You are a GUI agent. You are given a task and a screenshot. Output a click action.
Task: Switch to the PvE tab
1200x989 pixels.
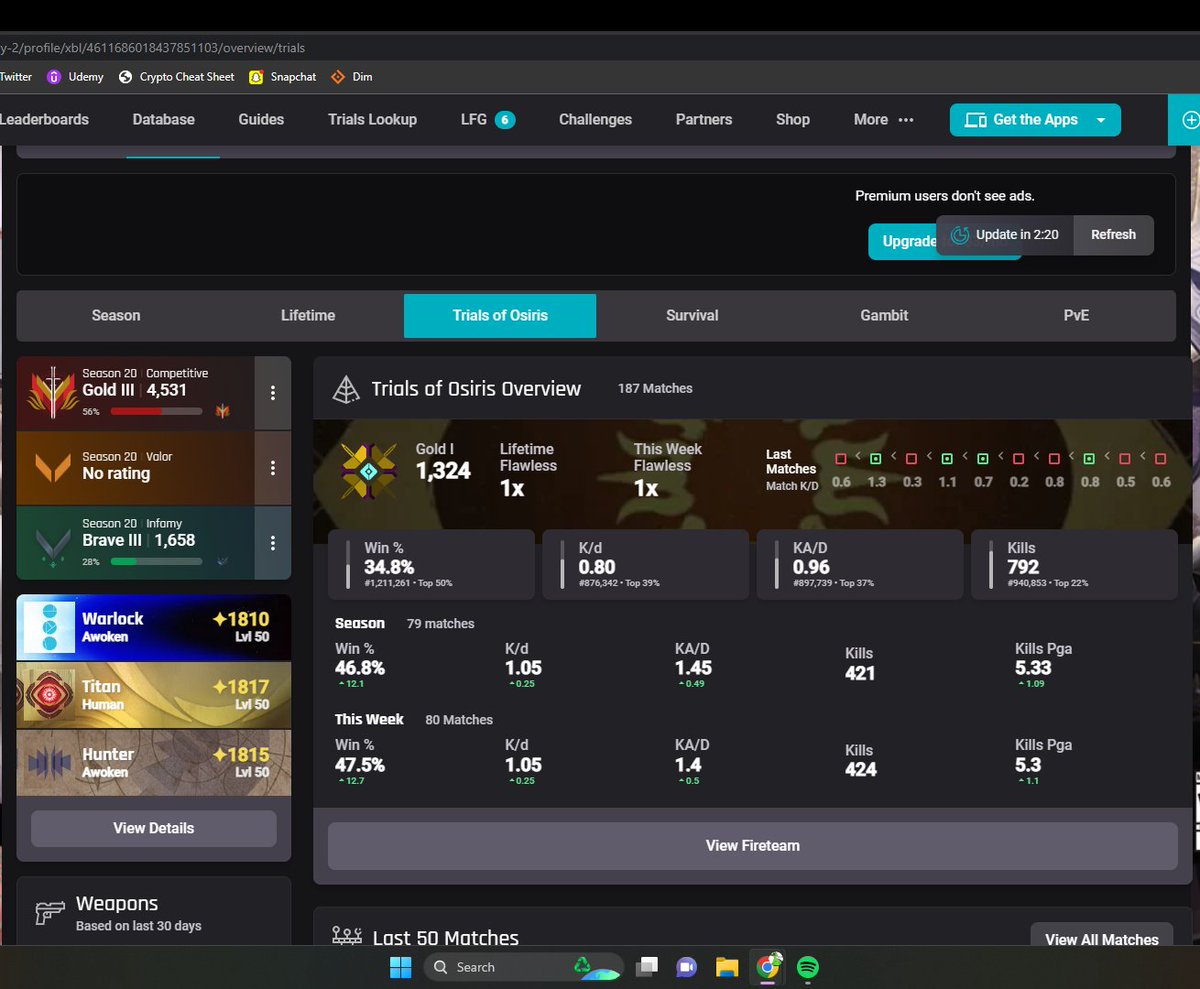click(1076, 315)
